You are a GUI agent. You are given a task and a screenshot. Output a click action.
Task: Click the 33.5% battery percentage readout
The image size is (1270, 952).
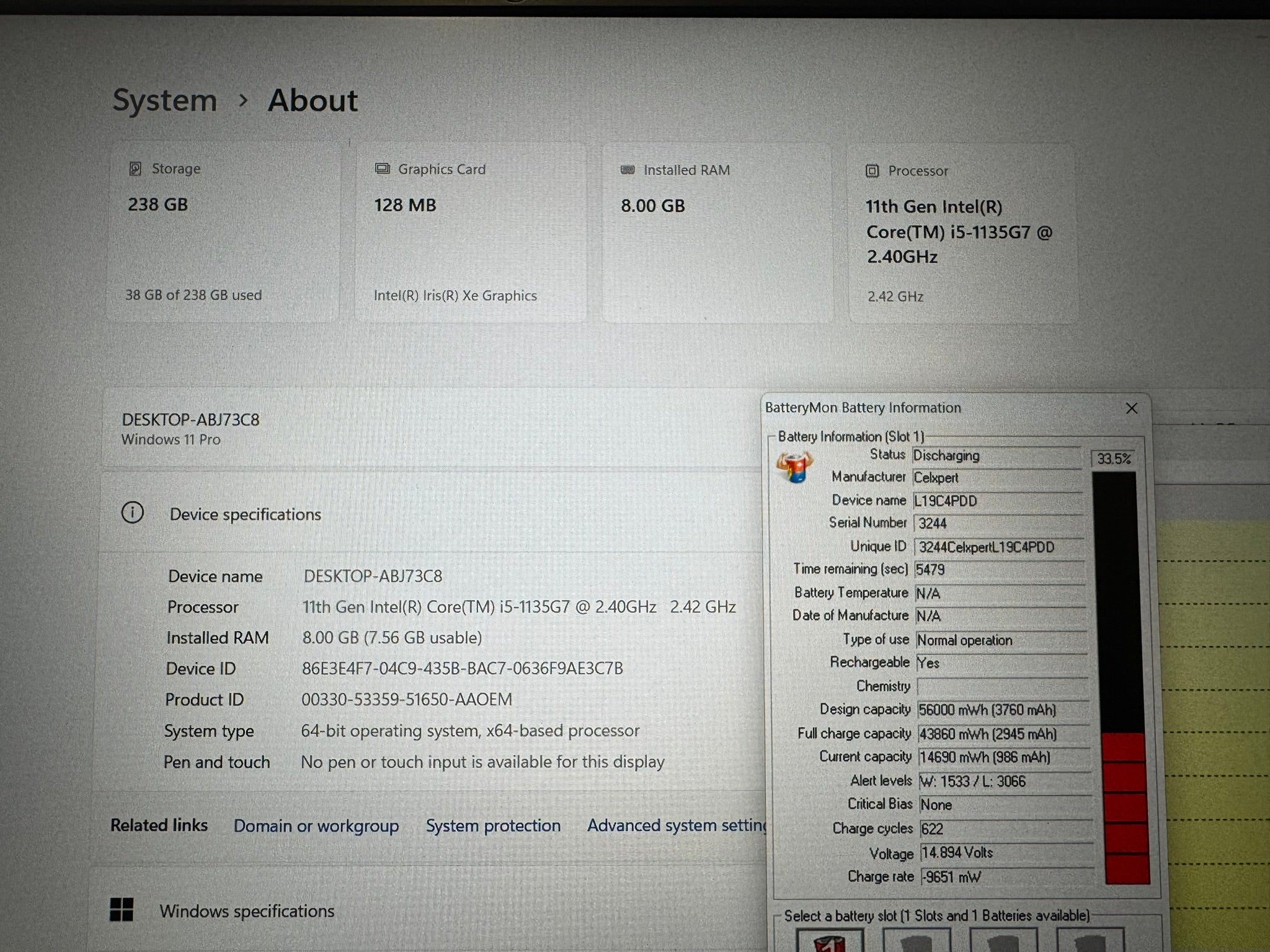(1114, 459)
